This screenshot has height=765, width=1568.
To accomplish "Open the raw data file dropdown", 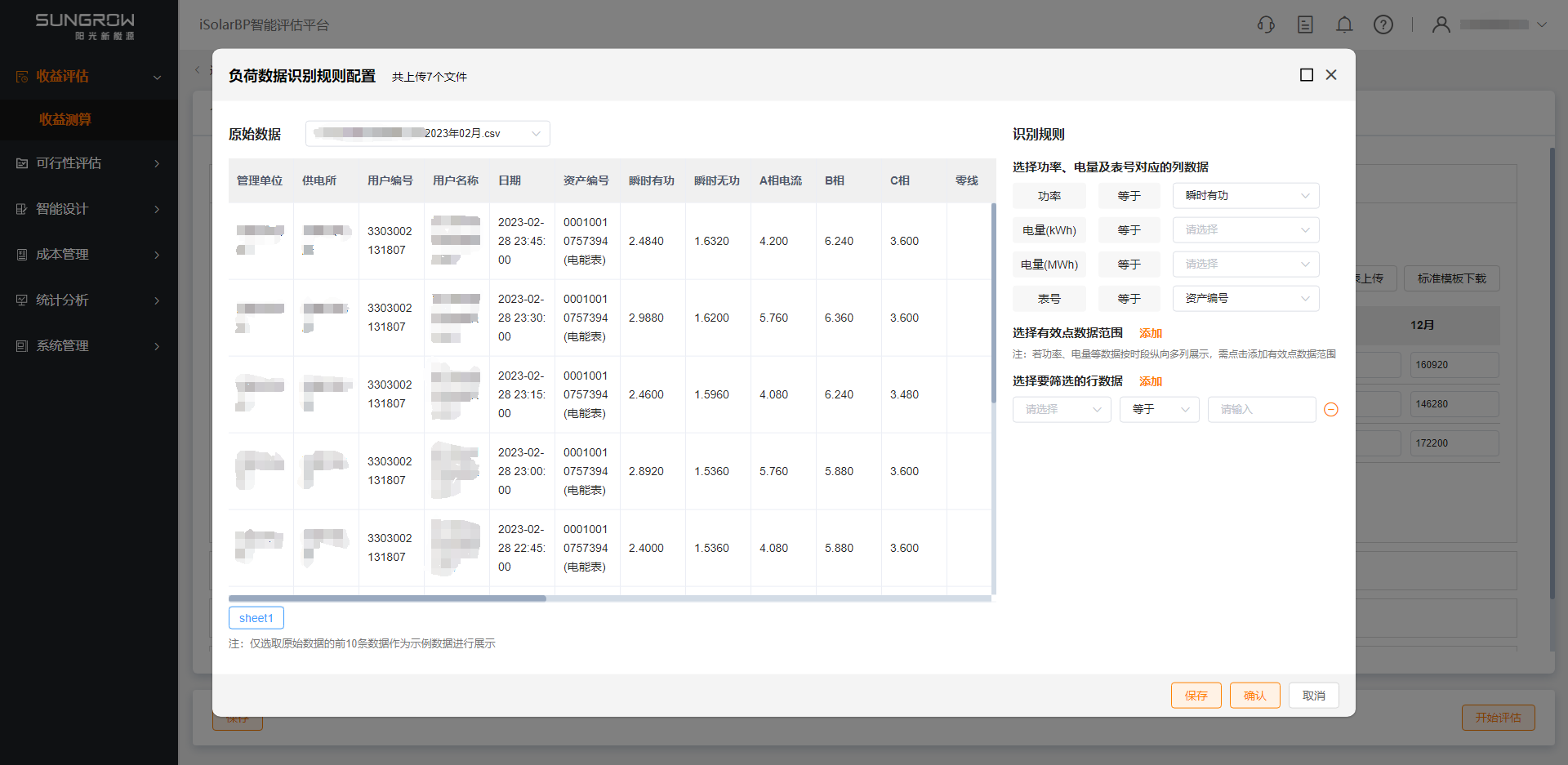I will click(427, 133).
